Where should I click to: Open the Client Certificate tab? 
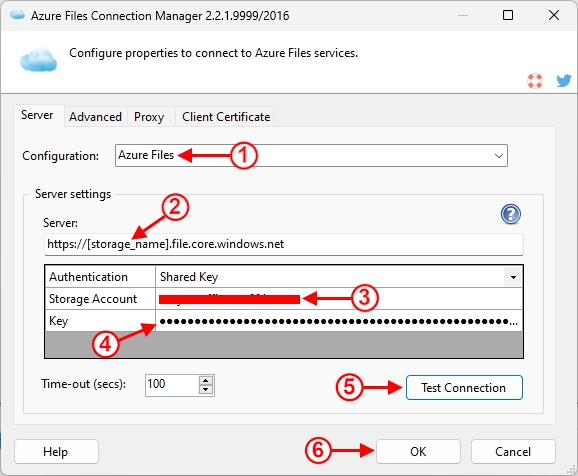tap(226, 117)
